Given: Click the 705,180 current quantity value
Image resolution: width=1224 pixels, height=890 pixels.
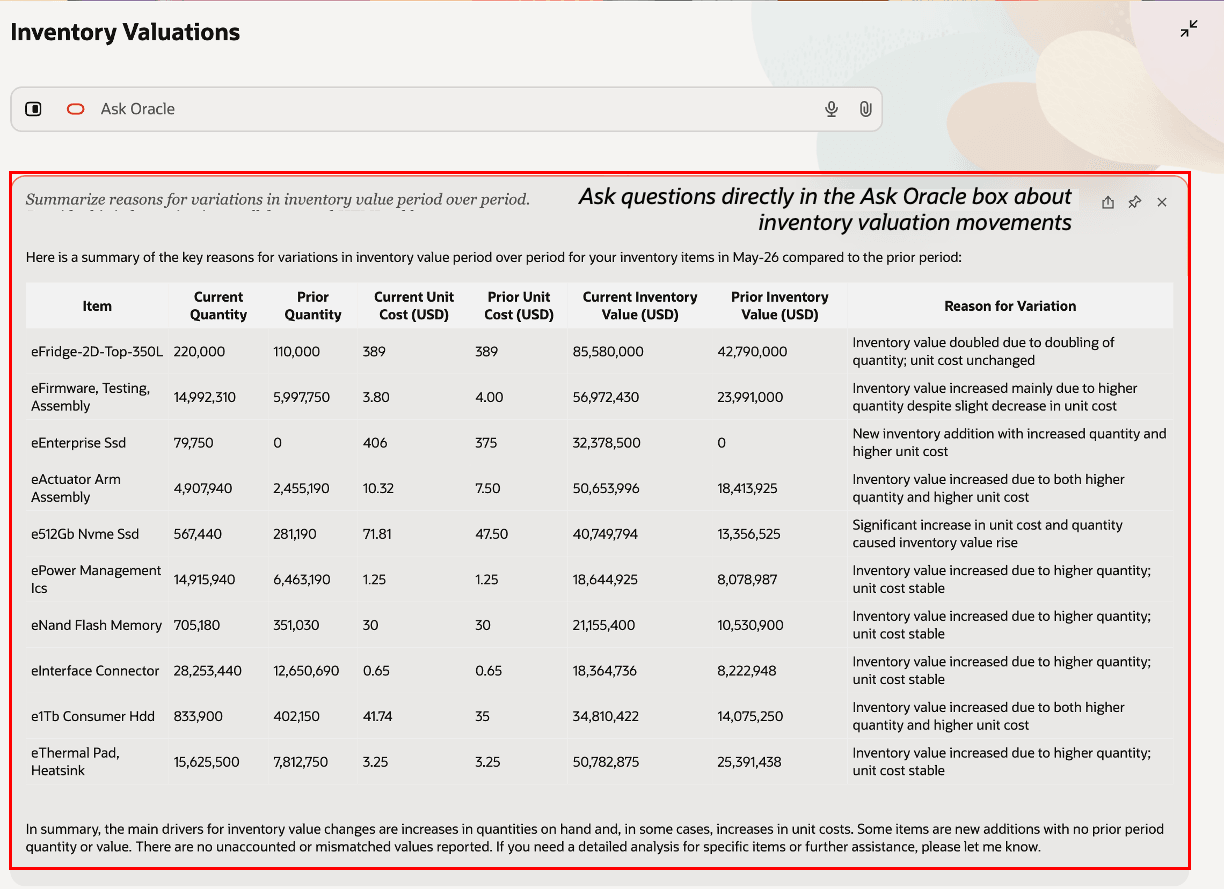Looking at the screenshot, I should 197,625.
